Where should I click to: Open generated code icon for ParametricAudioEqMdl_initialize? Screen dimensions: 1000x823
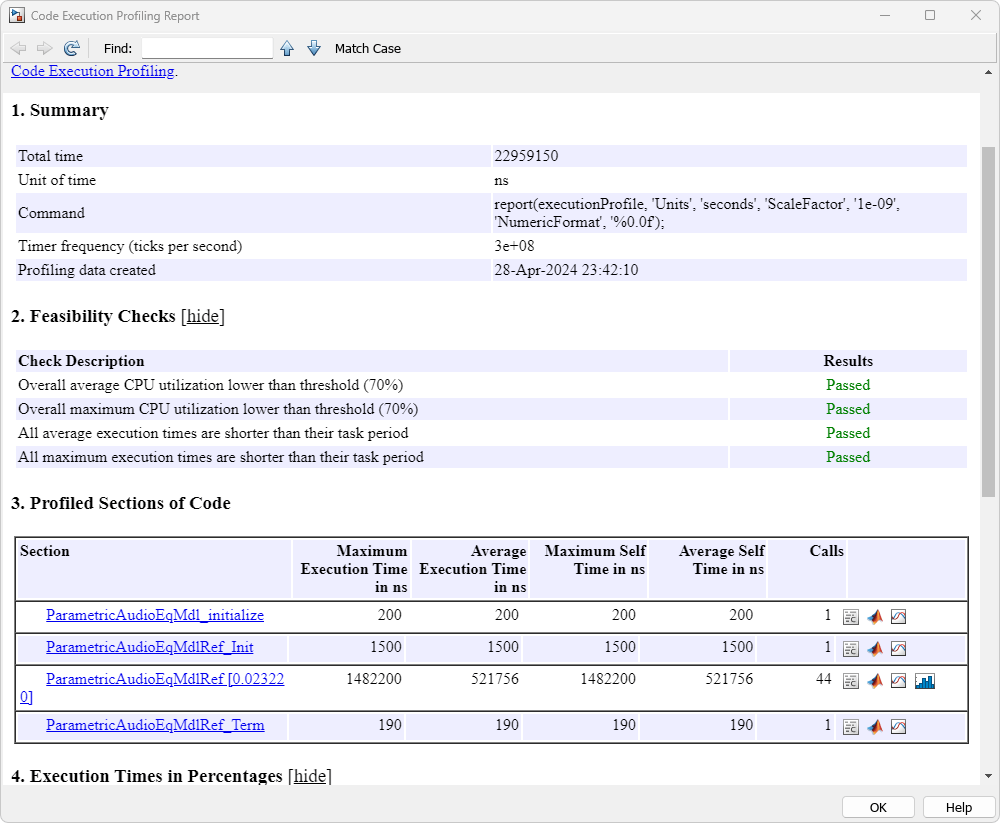point(851,617)
